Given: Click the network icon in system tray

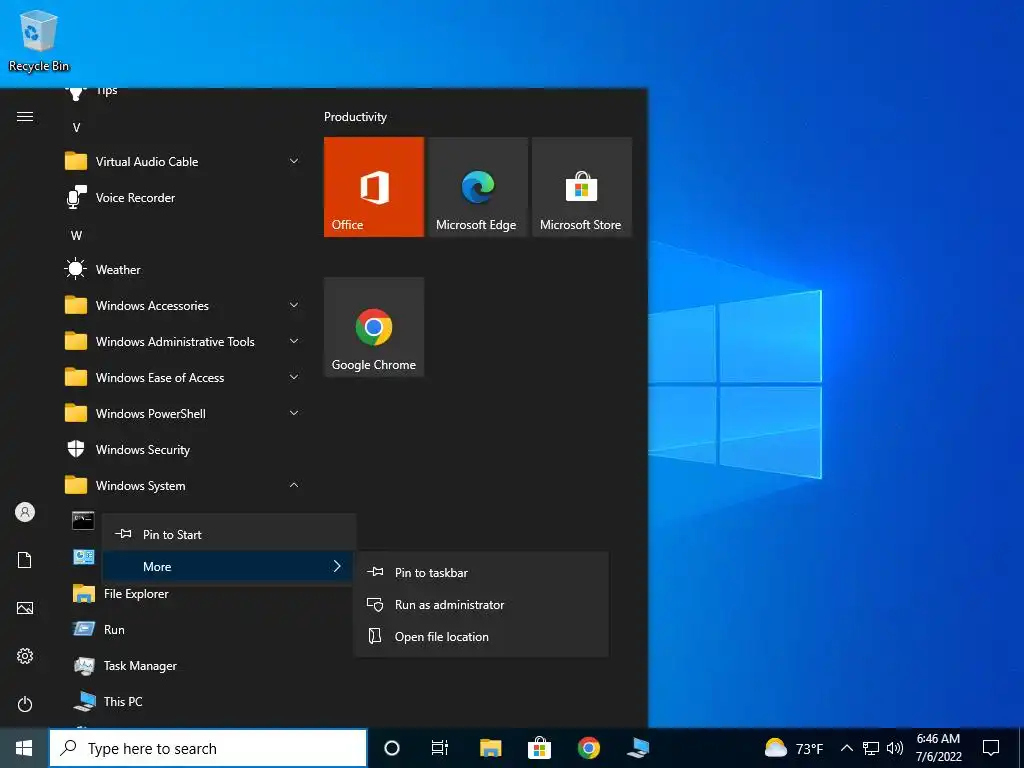Looking at the screenshot, I should tap(871, 748).
